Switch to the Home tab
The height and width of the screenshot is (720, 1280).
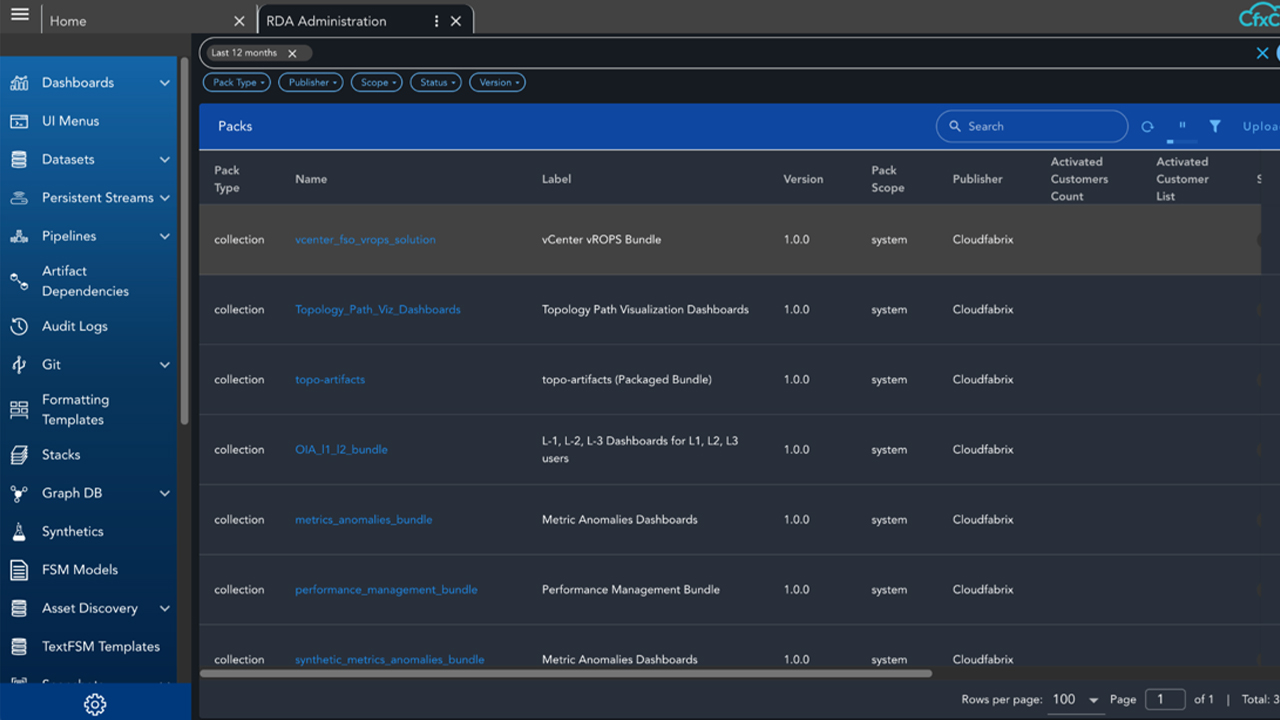(68, 21)
